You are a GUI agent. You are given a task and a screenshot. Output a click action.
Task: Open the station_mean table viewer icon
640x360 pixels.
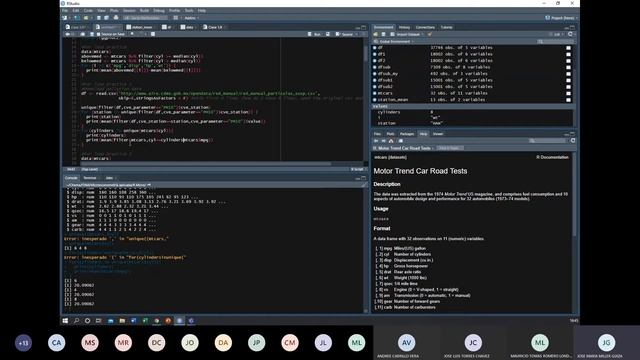pyautogui.click(x=569, y=100)
